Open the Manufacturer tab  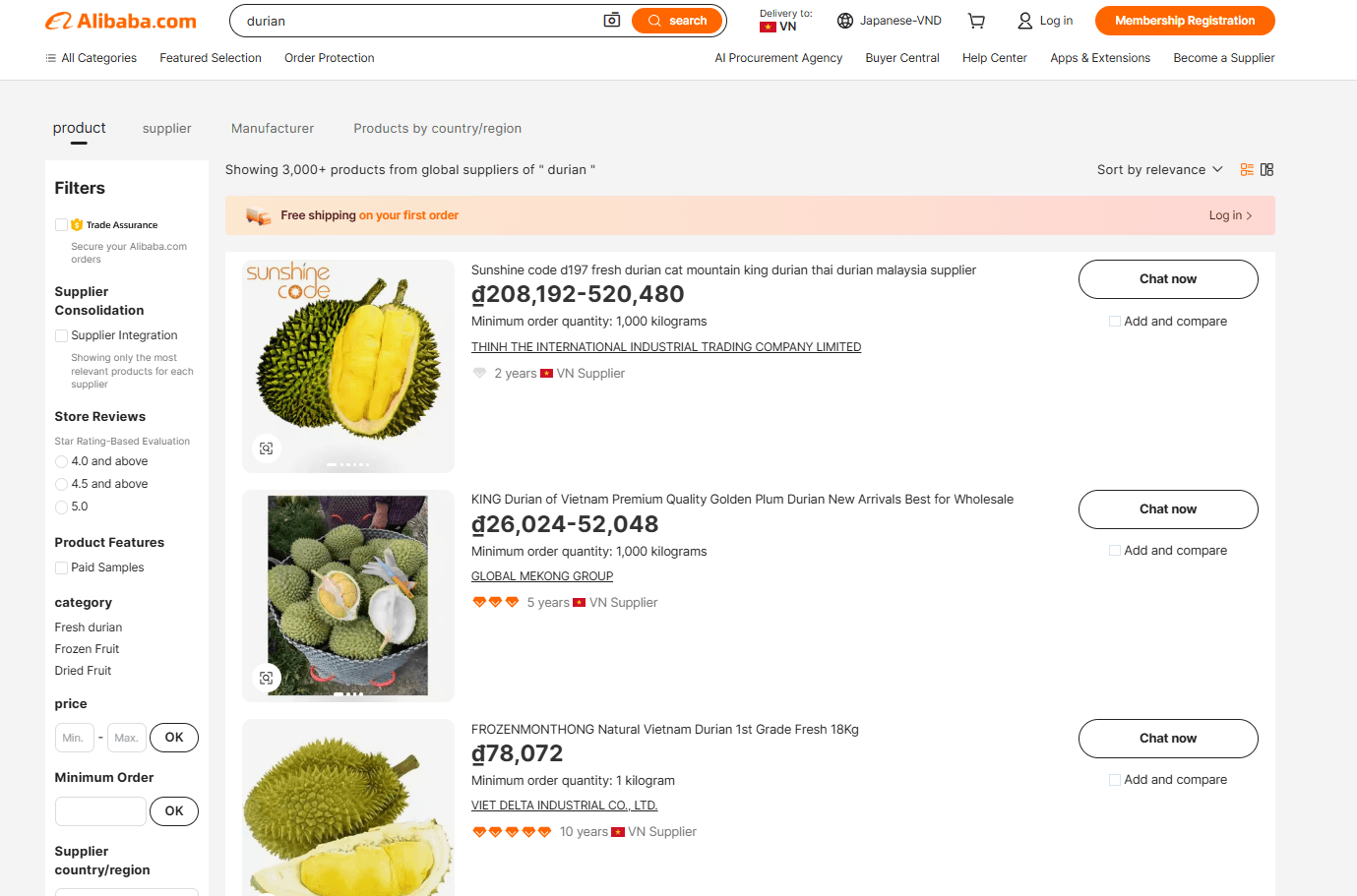coord(273,129)
